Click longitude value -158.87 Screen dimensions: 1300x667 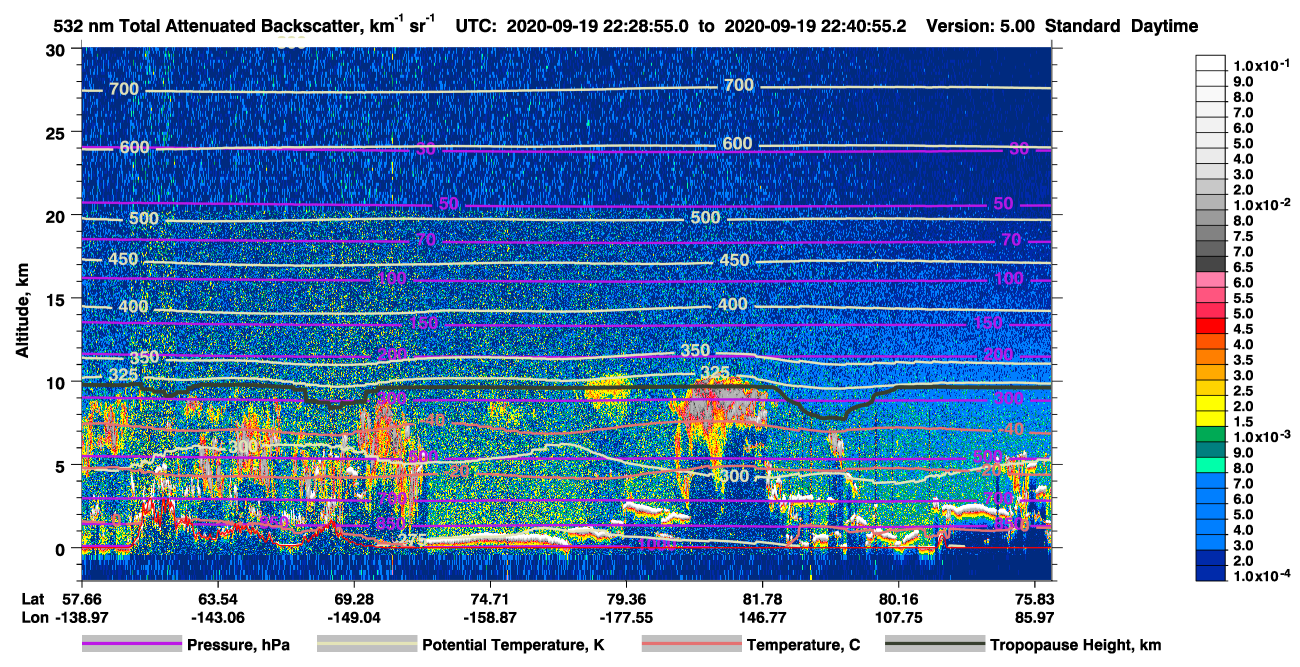tap(490, 618)
